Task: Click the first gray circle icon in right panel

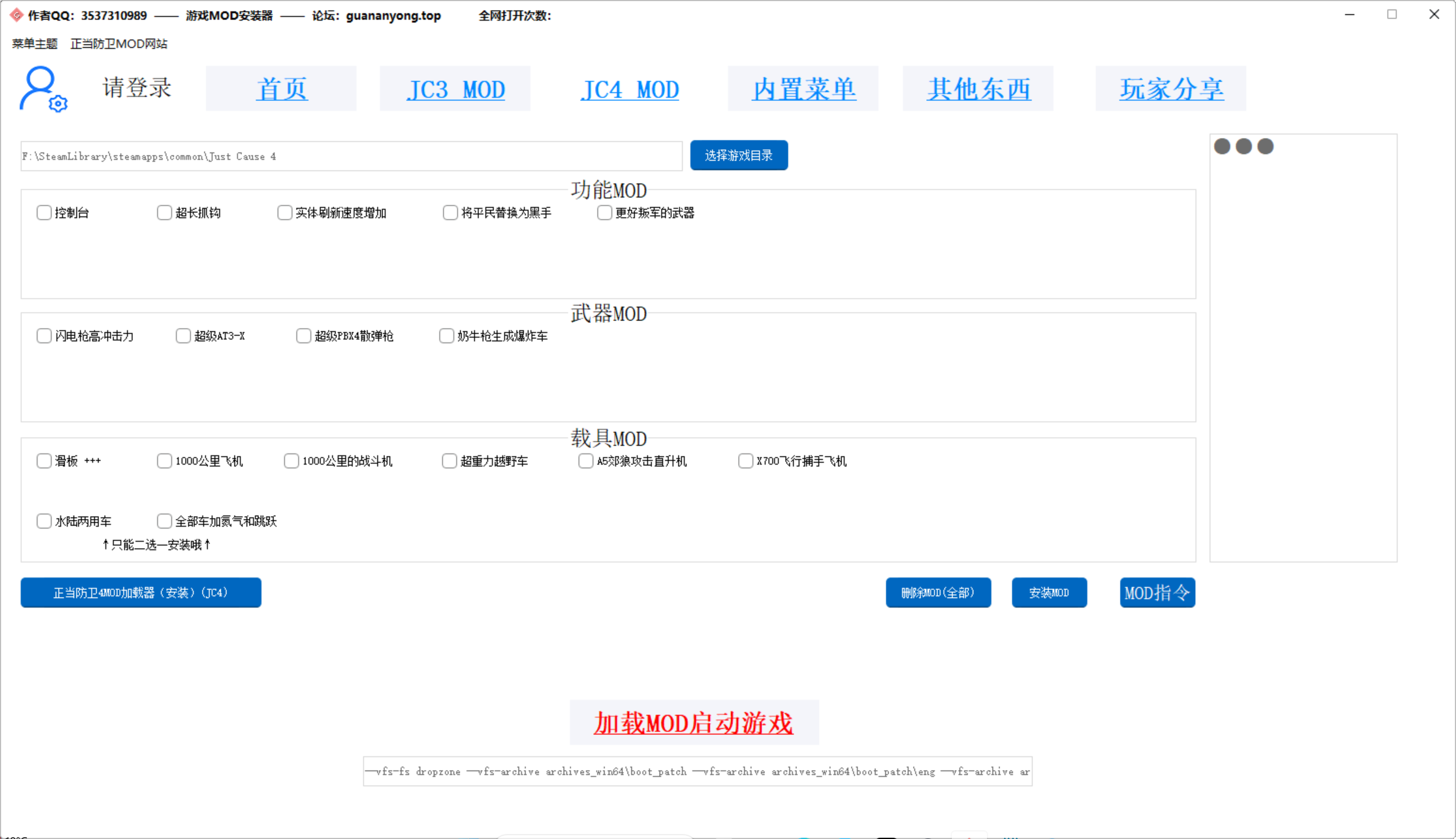Action: (1221, 145)
